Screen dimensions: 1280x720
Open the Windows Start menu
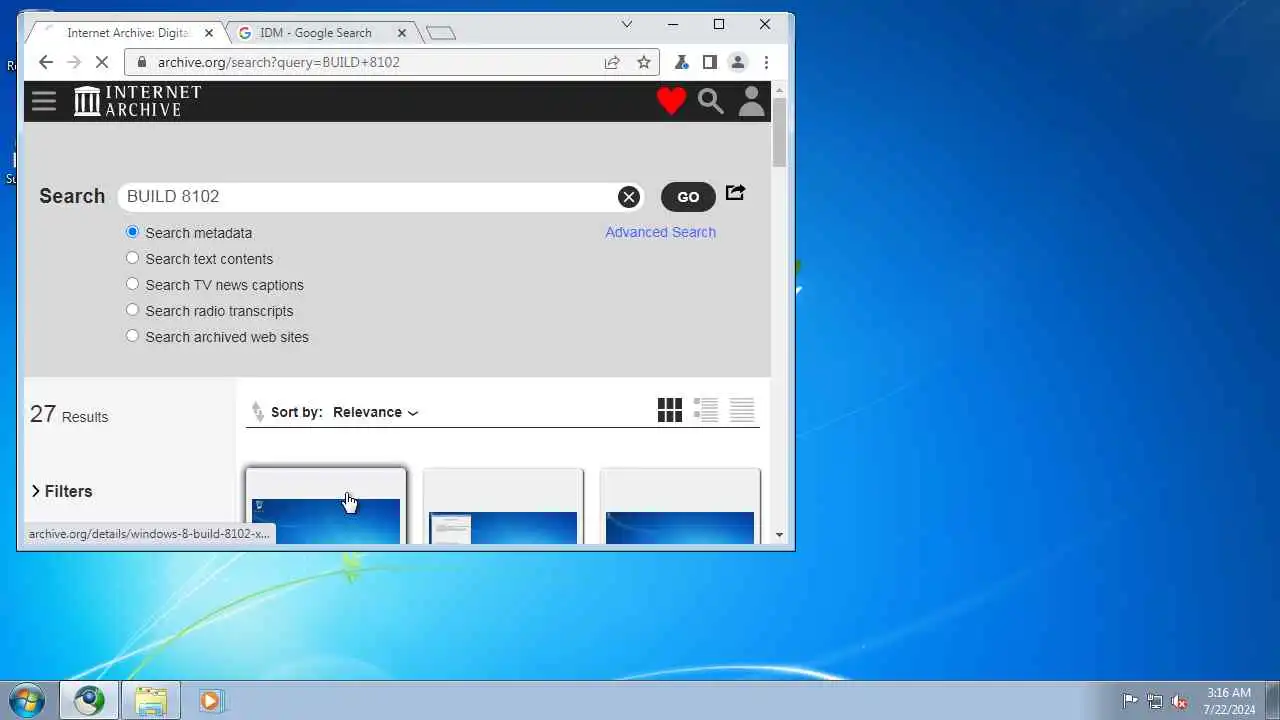click(27, 700)
